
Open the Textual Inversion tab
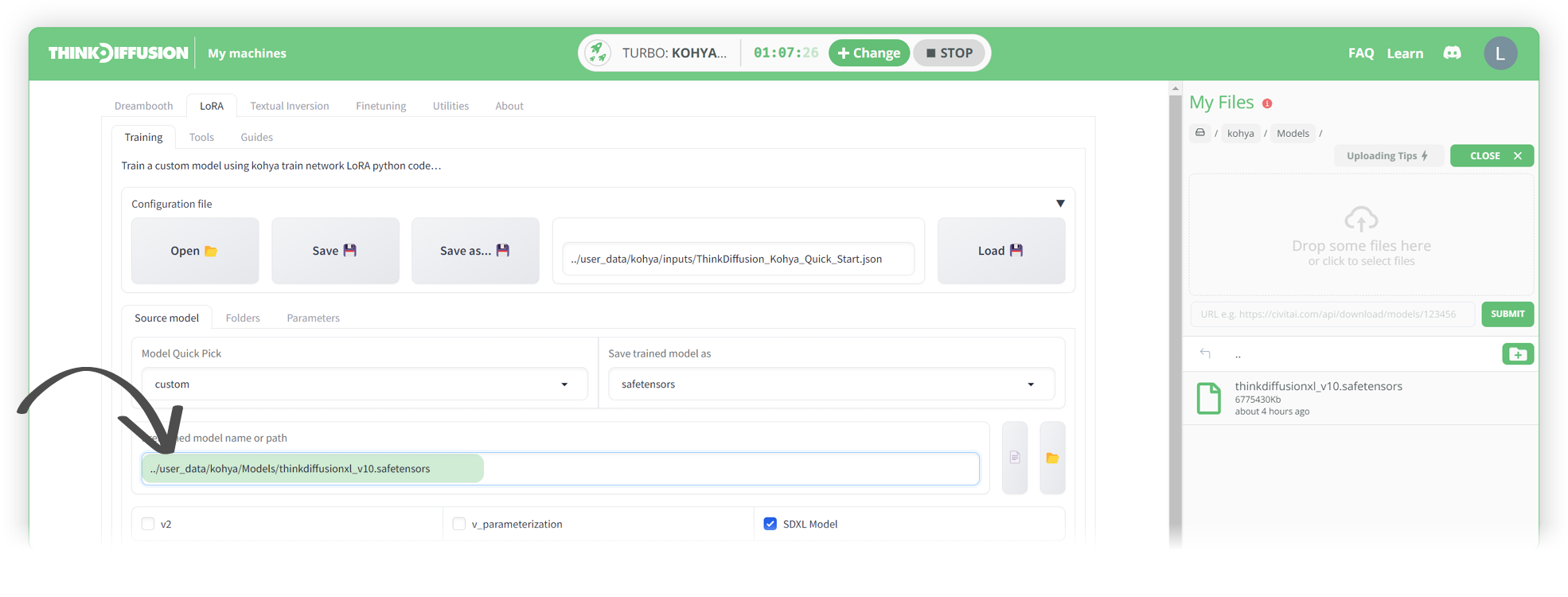pos(290,106)
